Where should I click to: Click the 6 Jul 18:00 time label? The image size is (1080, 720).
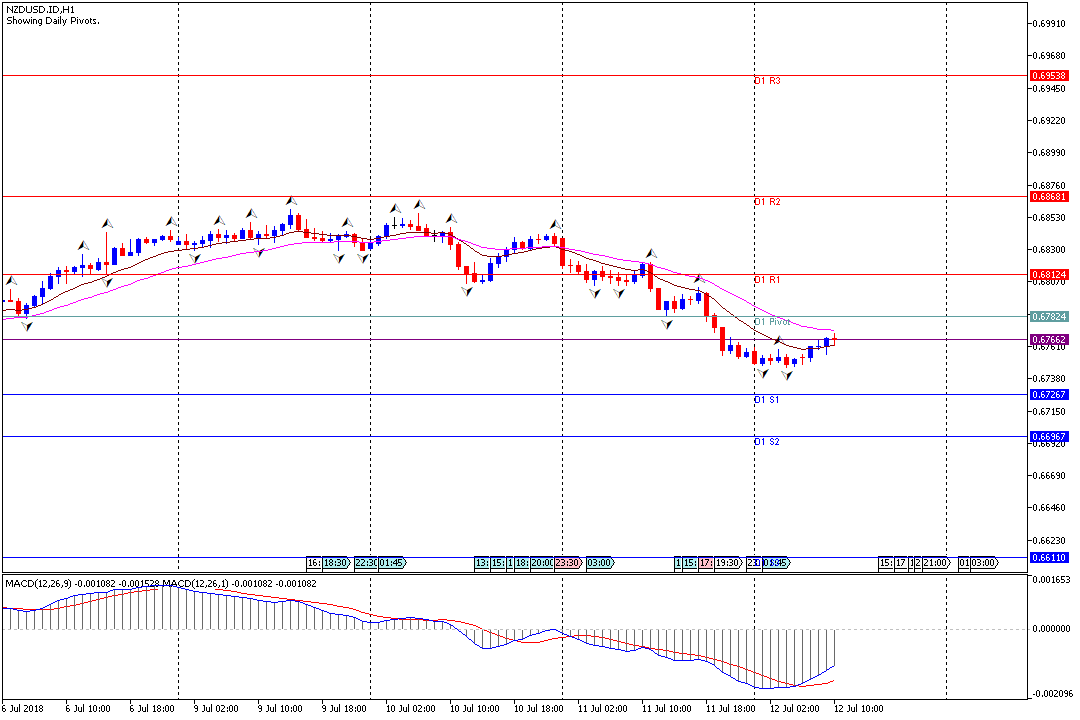(x=152, y=708)
